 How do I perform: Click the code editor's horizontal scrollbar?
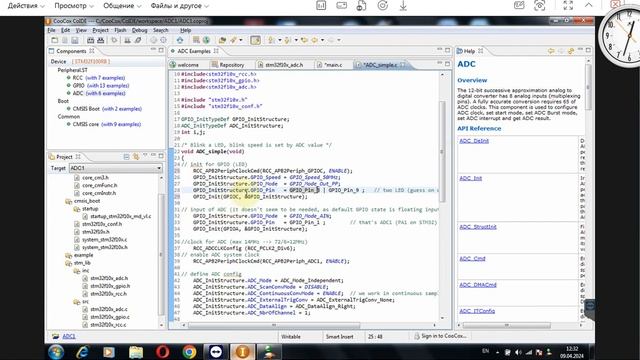click(274, 325)
